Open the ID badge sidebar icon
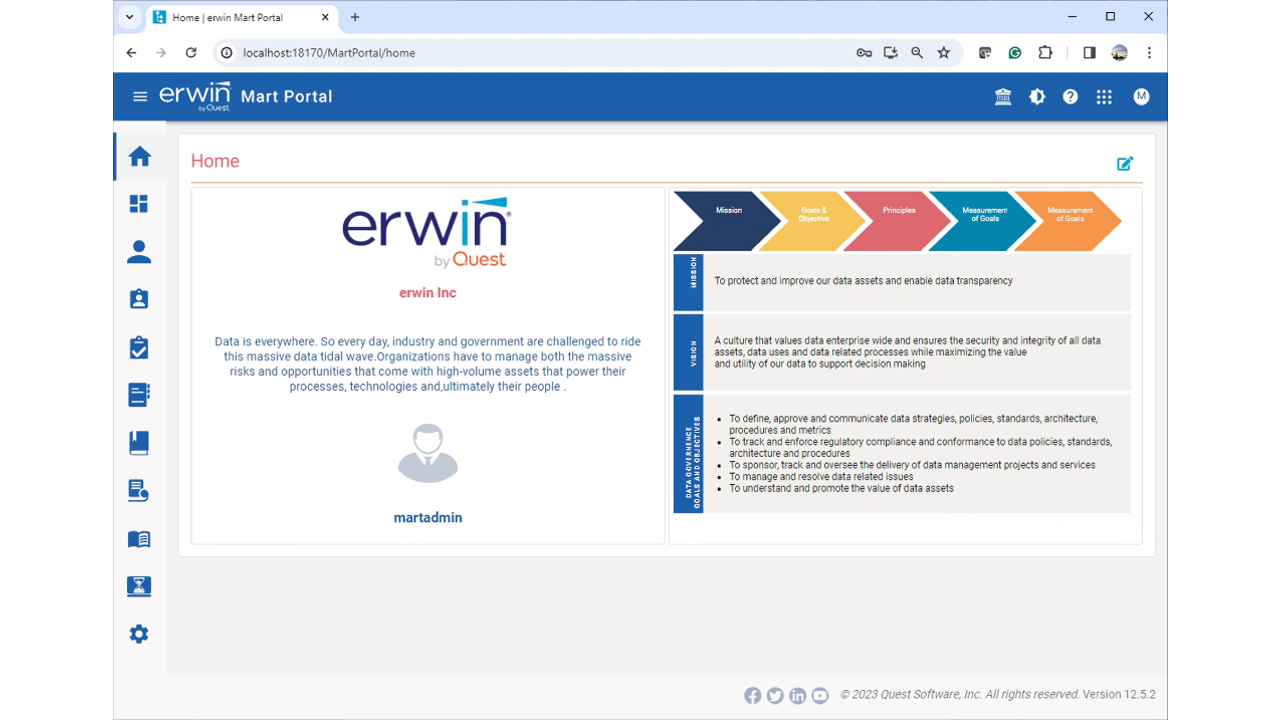 (139, 299)
